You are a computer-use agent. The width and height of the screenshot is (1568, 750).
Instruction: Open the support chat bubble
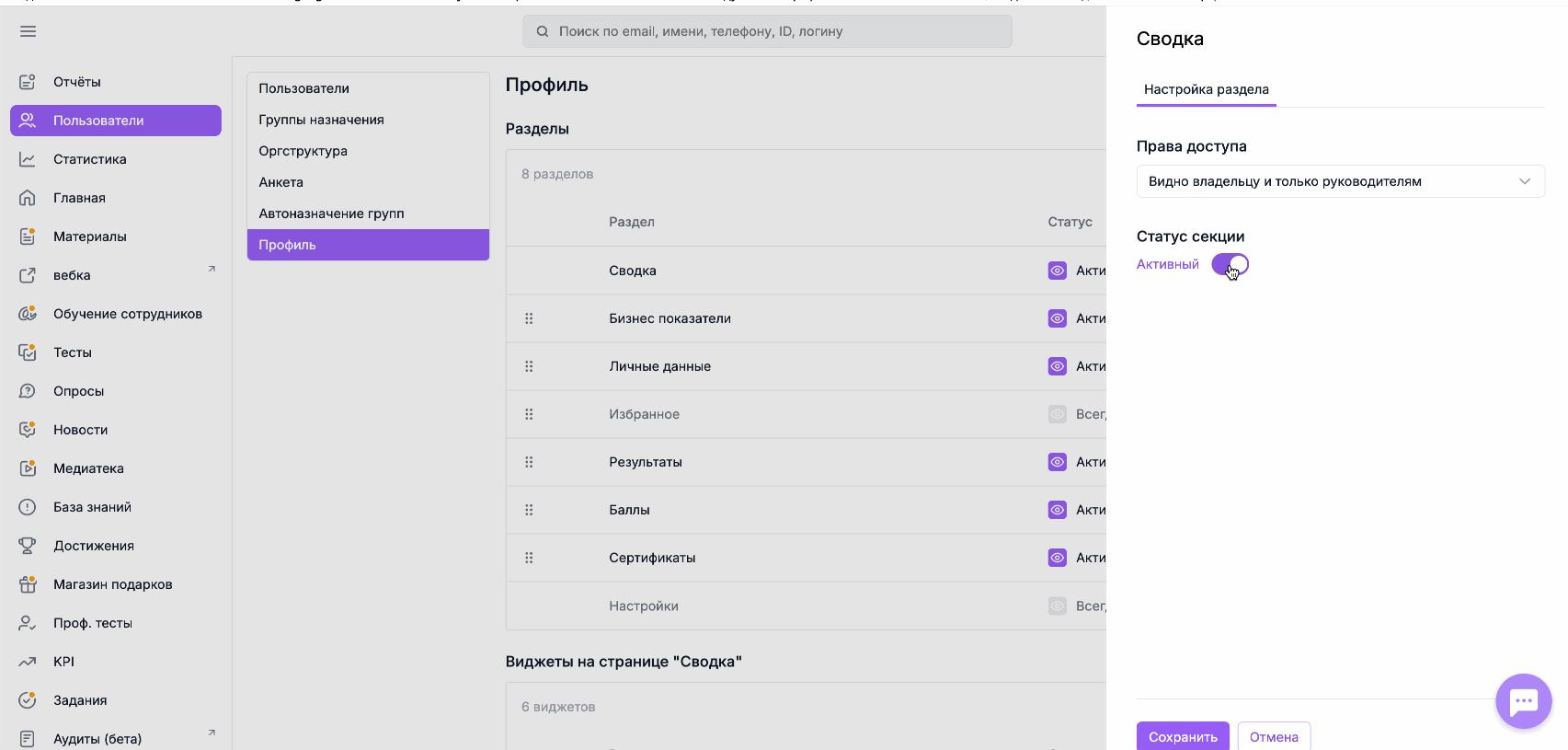click(1524, 701)
